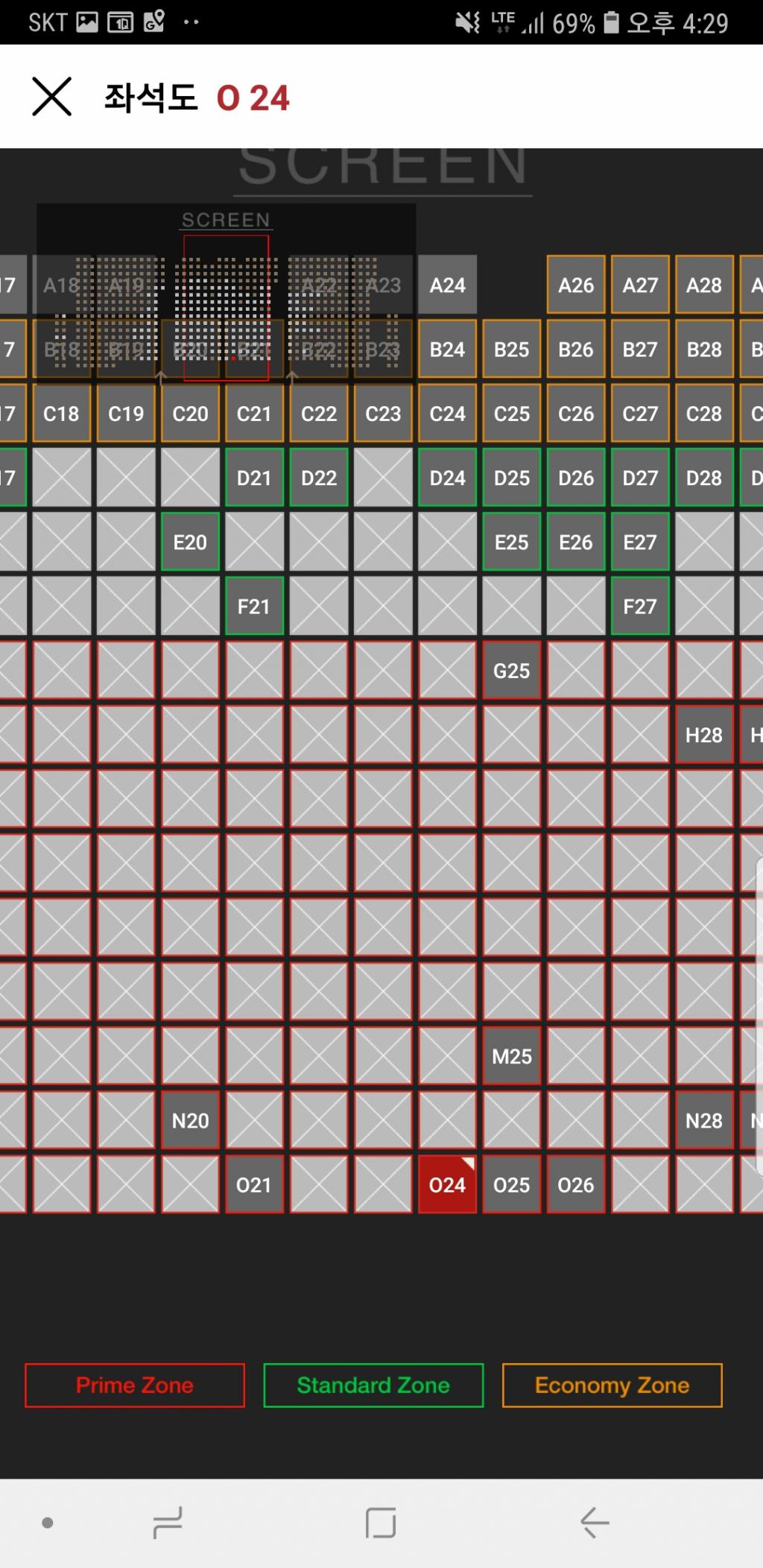Choose economy seat C24
The width and height of the screenshot is (763, 1568).
(447, 414)
